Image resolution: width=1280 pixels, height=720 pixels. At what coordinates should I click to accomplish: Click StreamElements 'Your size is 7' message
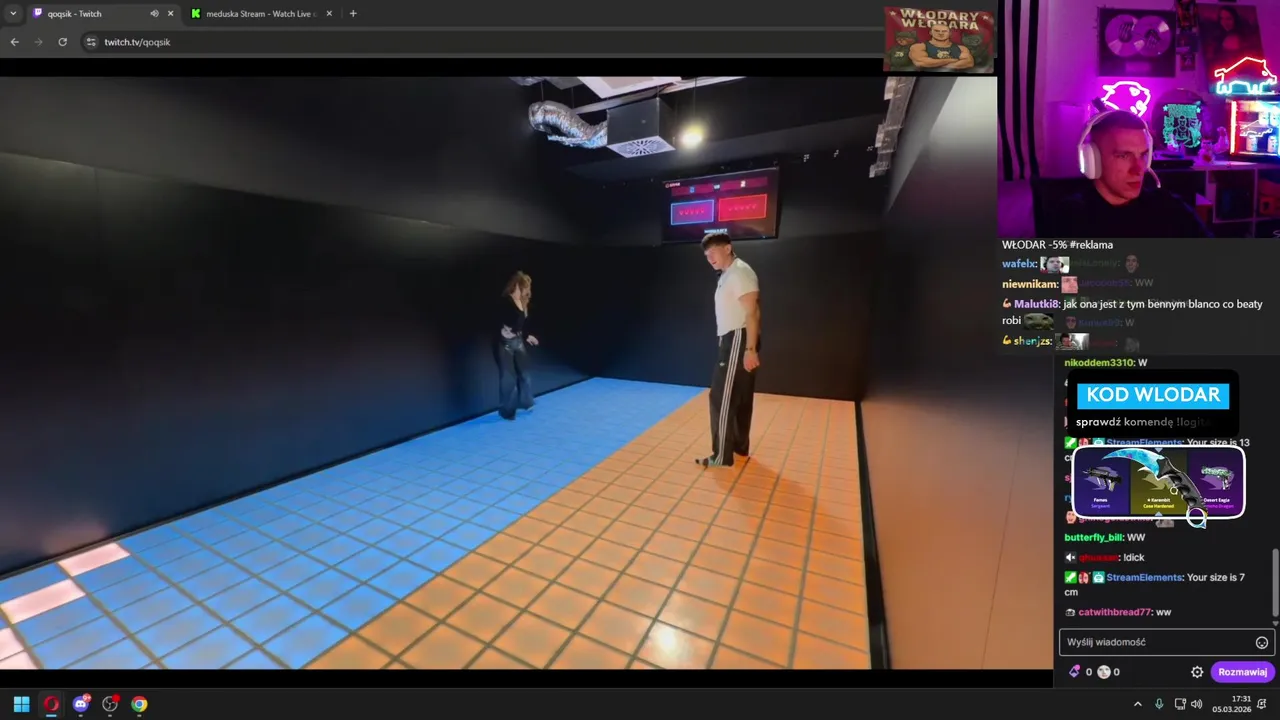[x=1156, y=584]
